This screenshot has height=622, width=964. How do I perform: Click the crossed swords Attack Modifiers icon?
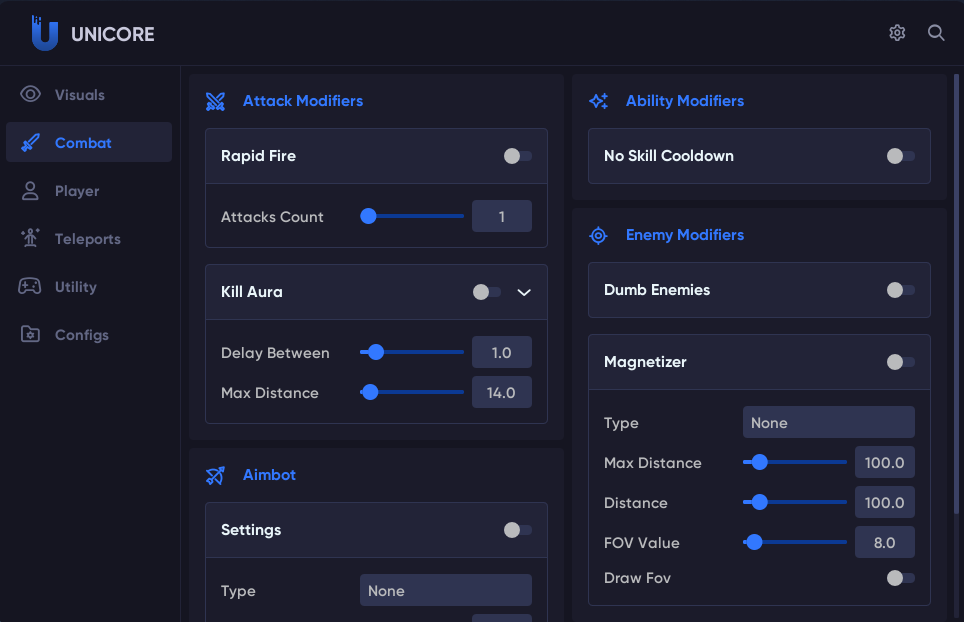[216, 101]
